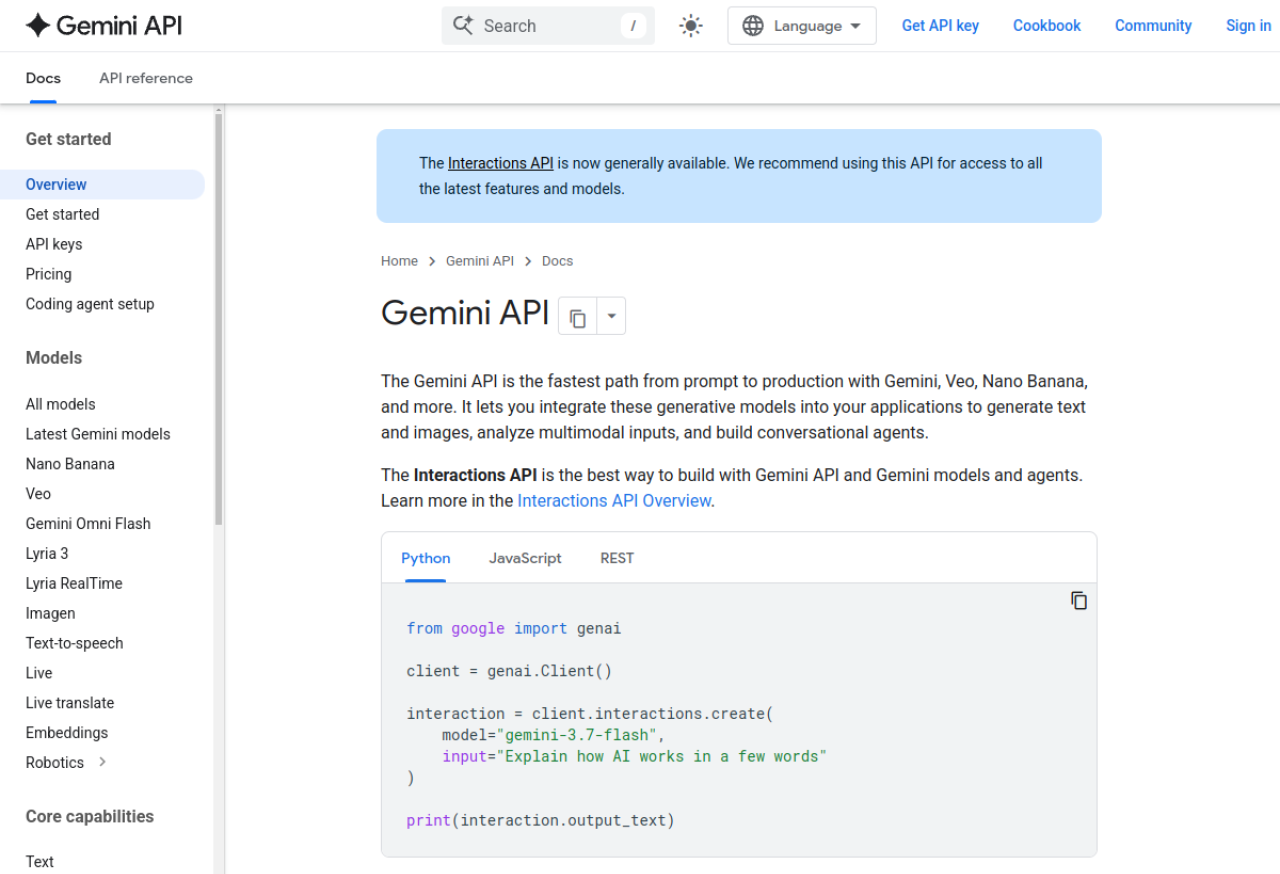Click the search magnifier sparkle icon
This screenshot has width=1280, height=874.
[x=463, y=26]
